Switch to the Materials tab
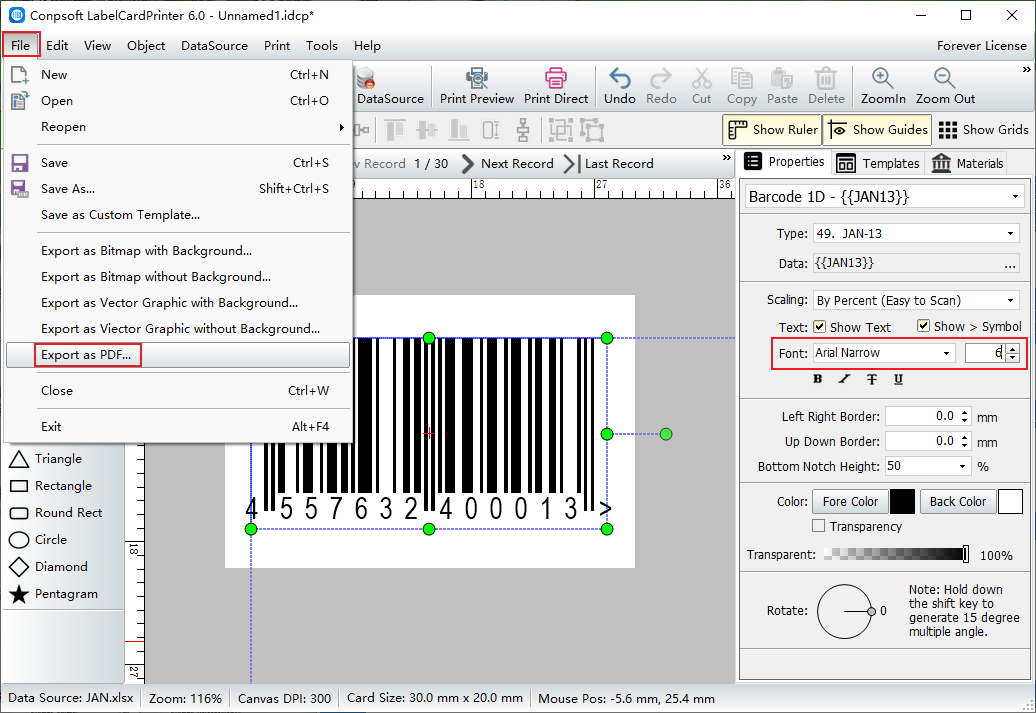1036x713 pixels. coord(968,163)
